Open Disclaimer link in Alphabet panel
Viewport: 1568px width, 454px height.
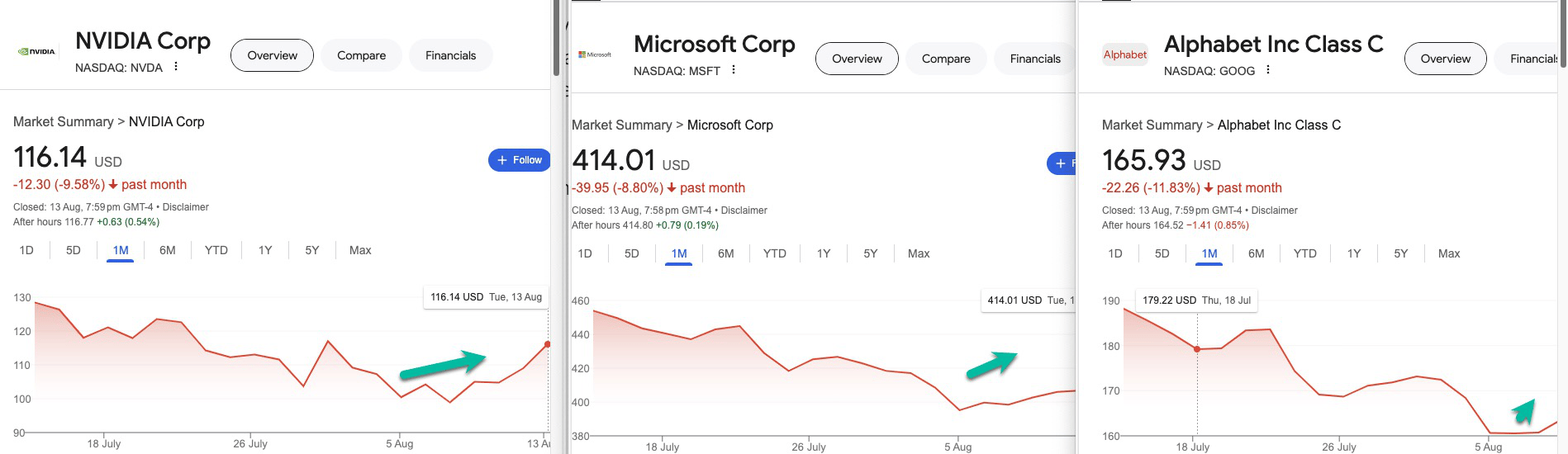pyautogui.click(x=1275, y=210)
